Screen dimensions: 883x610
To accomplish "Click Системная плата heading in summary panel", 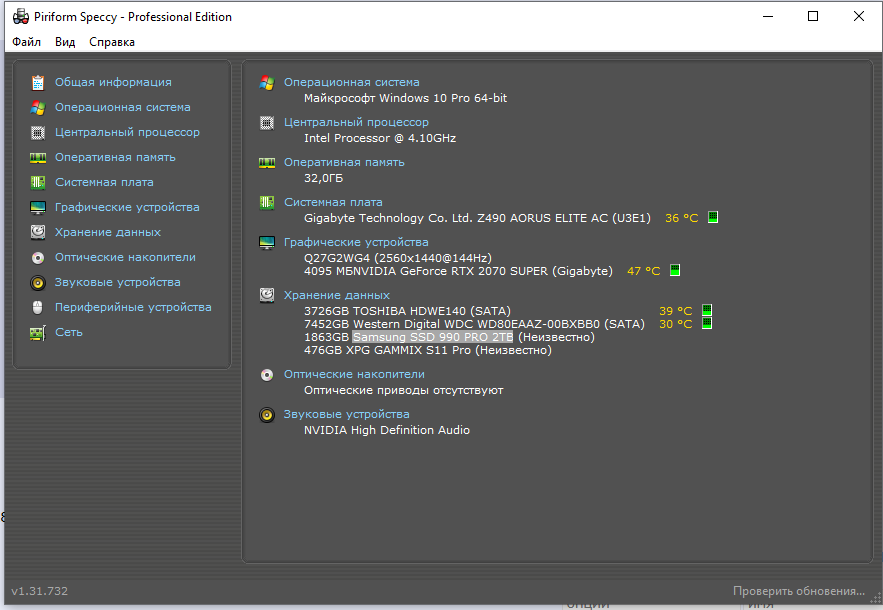I will coord(333,202).
